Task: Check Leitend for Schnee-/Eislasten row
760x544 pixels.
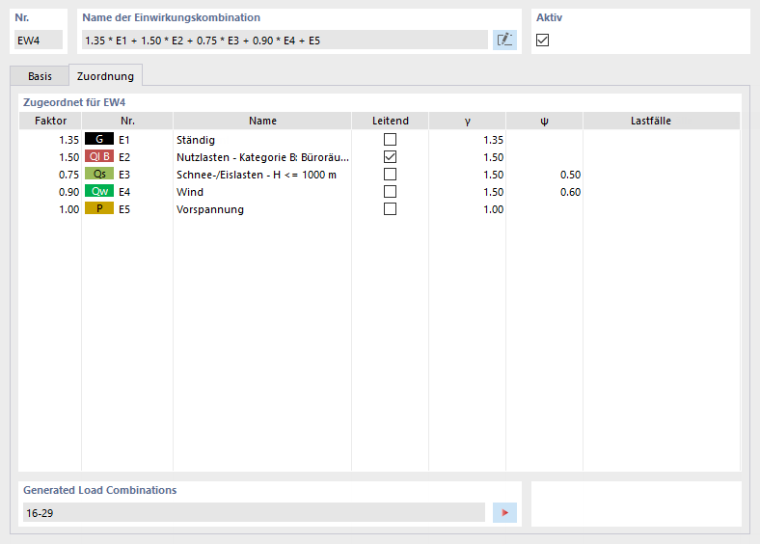Action: [390, 174]
